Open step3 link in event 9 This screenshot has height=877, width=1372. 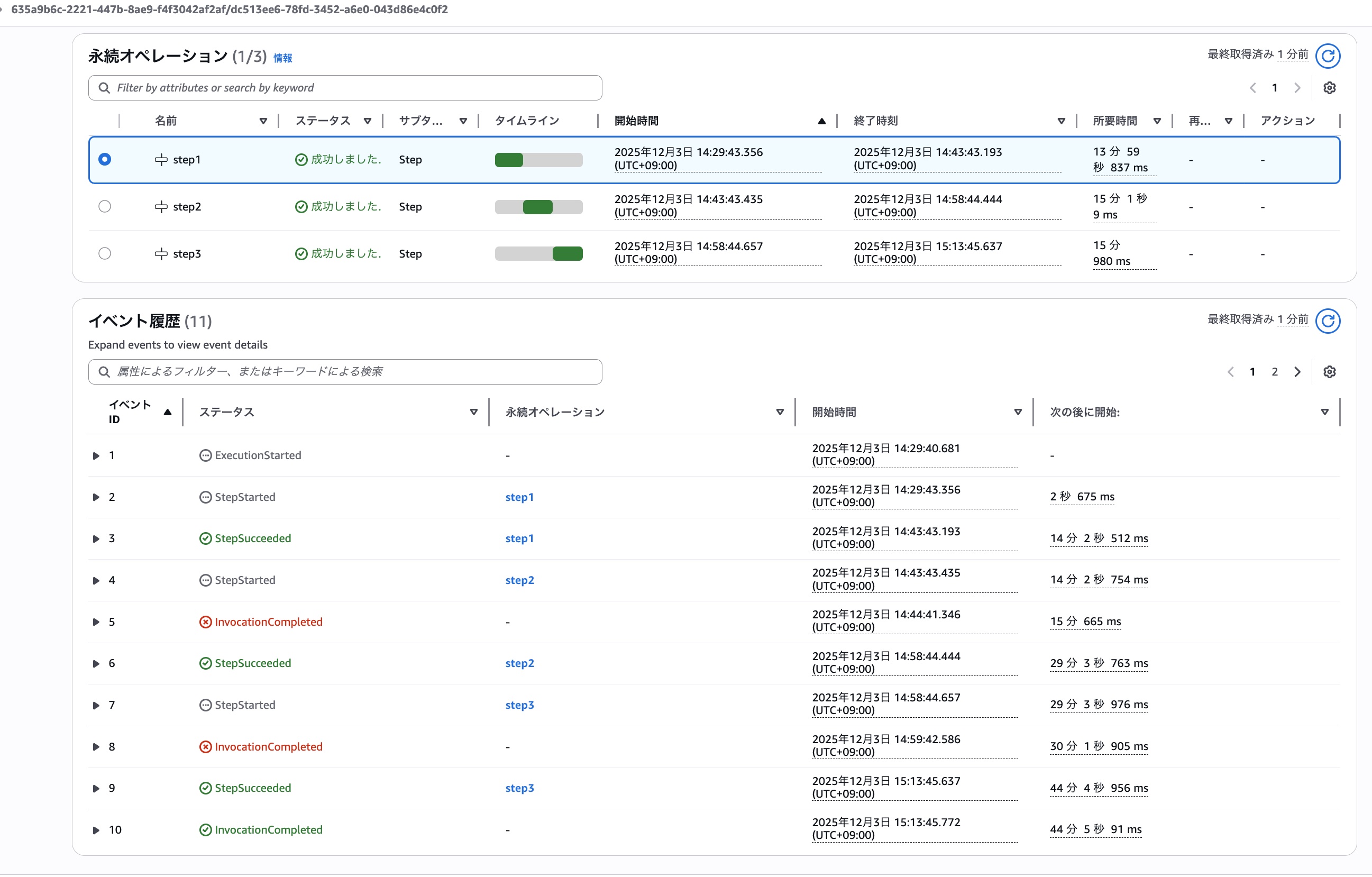pos(519,788)
